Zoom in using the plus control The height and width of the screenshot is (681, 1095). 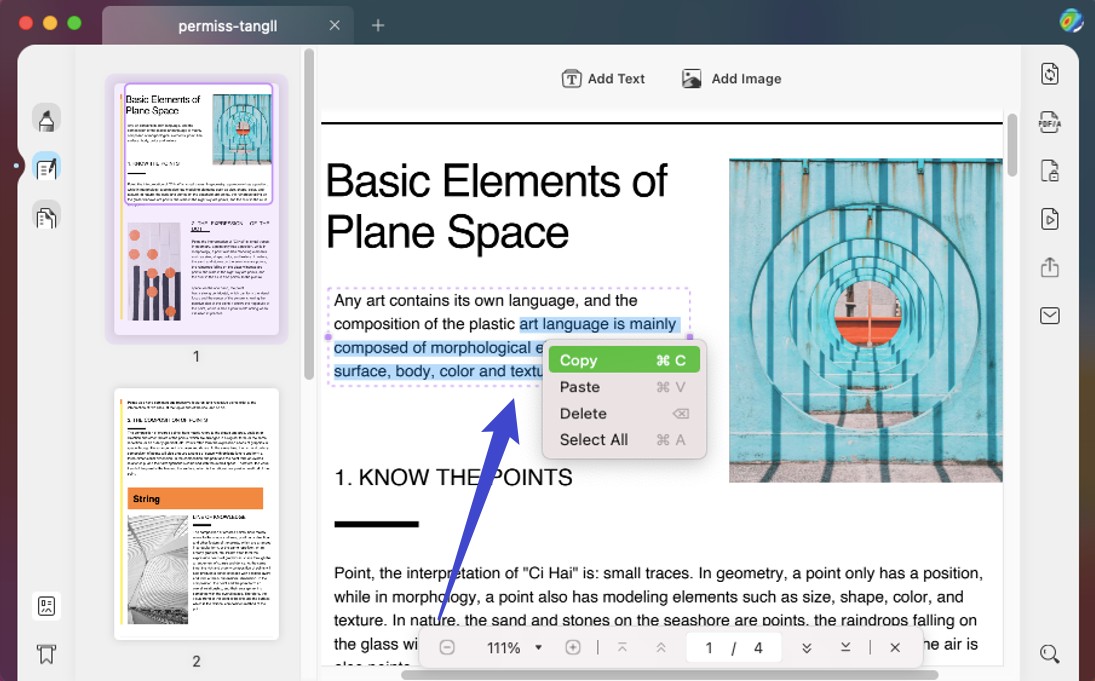coord(573,647)
